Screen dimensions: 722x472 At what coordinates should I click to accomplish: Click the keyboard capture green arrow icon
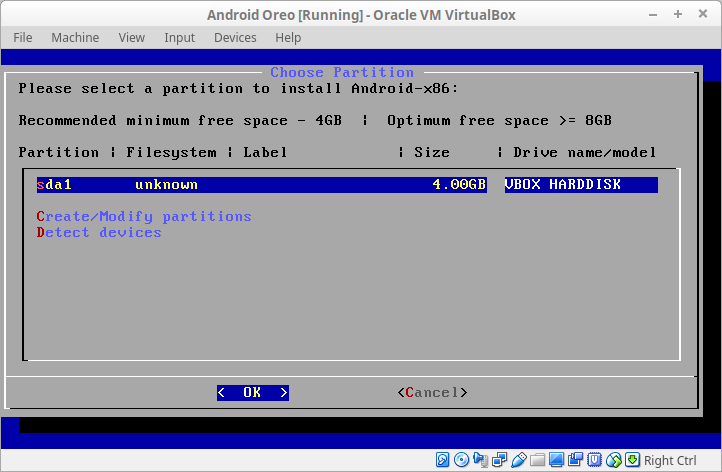[633, 460]
